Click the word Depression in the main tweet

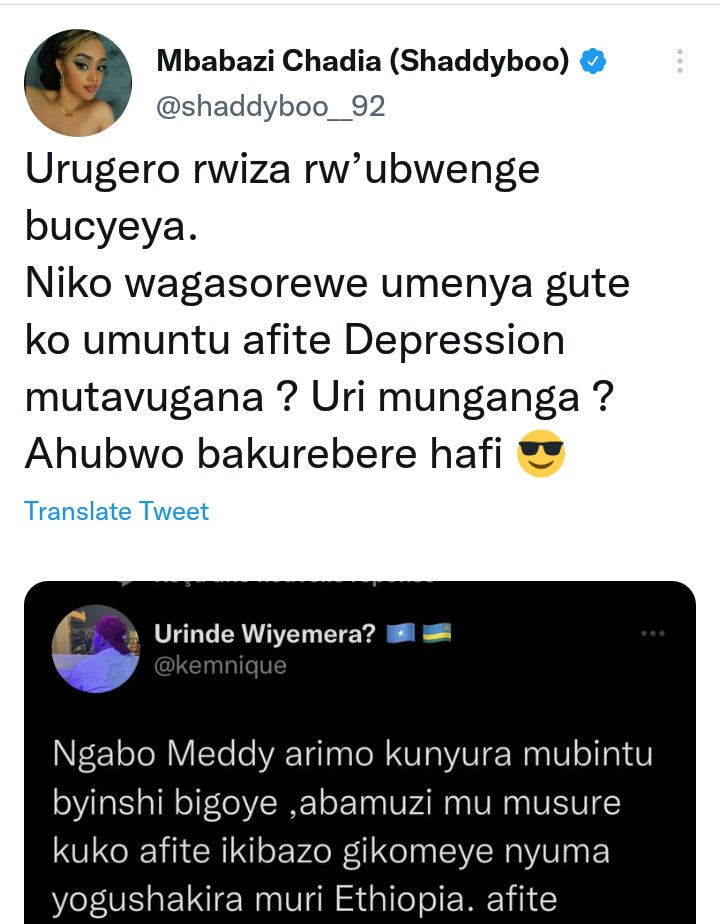coord(454,341)
